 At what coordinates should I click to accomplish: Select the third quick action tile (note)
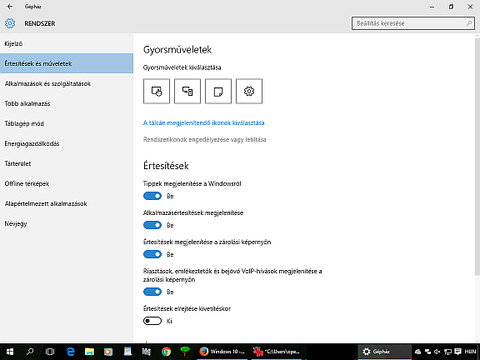(218, 91)
